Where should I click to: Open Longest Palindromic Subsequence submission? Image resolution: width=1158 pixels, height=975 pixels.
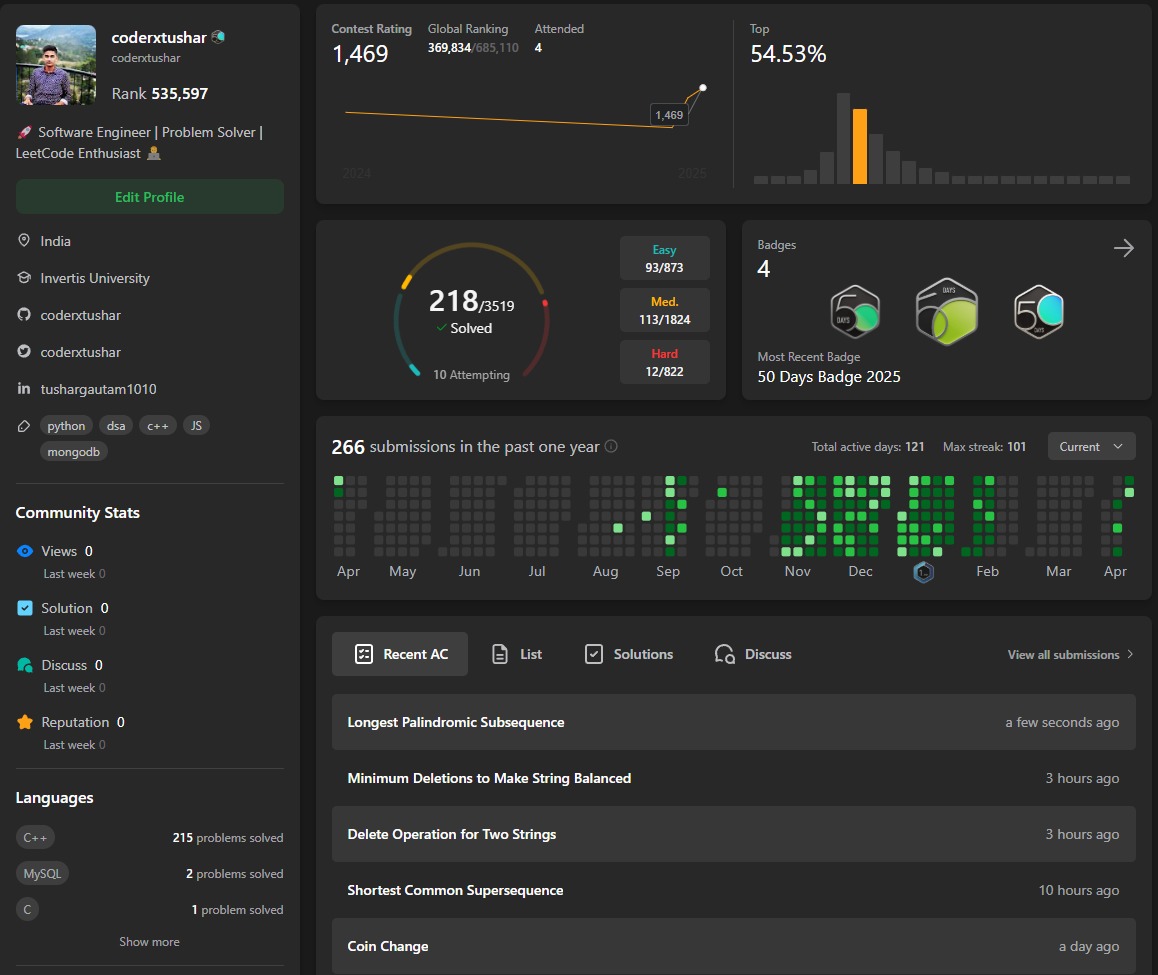[x=733, y=722]
